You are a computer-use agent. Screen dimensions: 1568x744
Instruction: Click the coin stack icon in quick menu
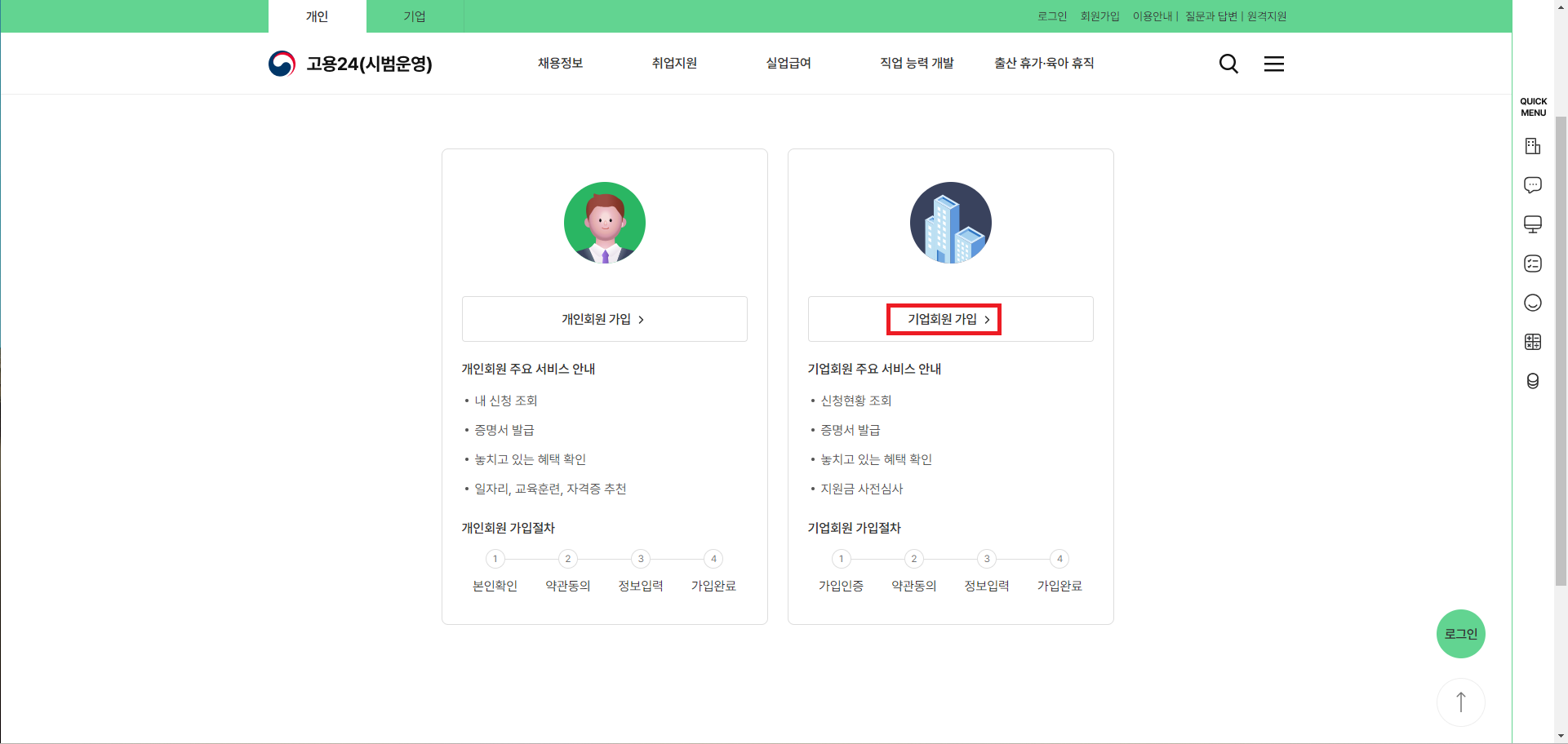(x=1533, y=380)
